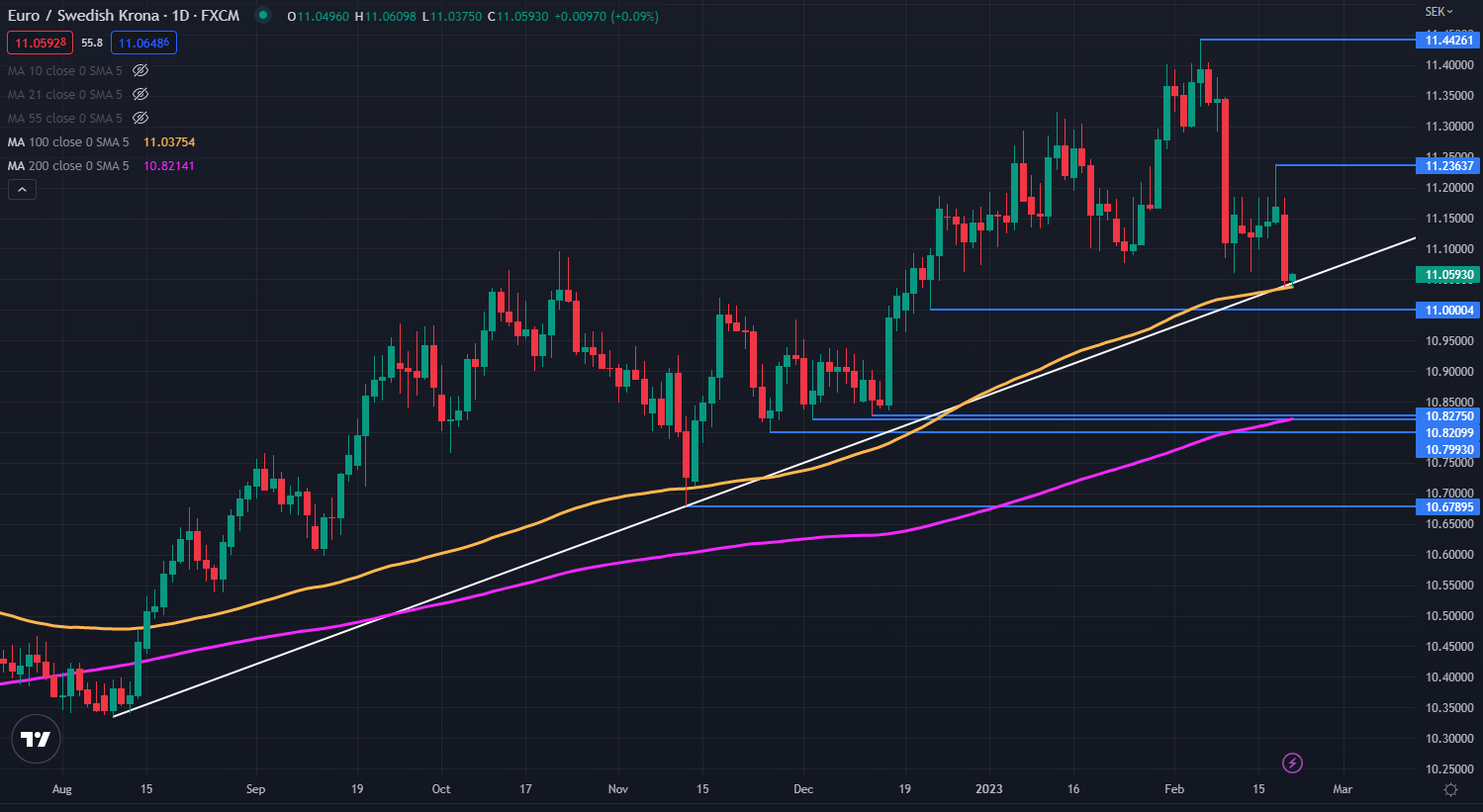This screenshot has width=1483, height=812.
Task: Click the Nov label on time axis
Action: point(618,789)
